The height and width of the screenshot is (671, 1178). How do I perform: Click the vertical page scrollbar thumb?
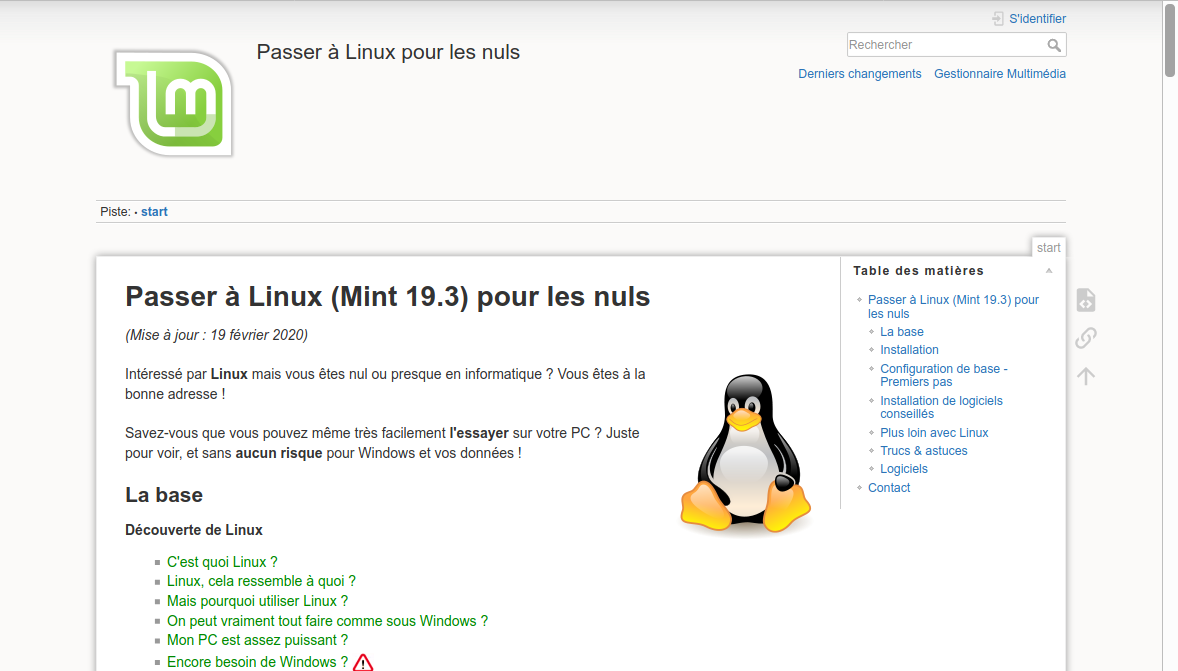(1170, 39)
